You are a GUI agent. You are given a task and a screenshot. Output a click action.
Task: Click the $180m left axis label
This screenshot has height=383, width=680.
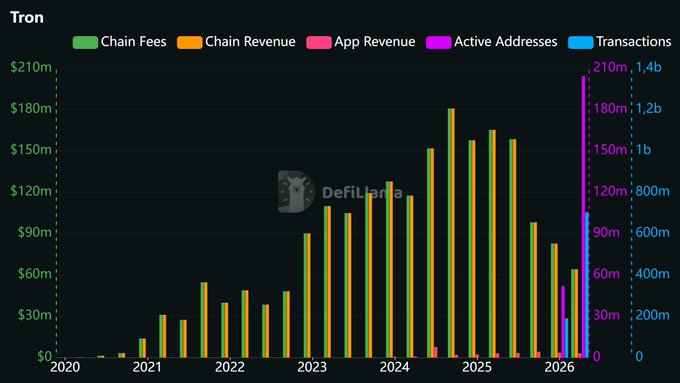coord(31,108)
